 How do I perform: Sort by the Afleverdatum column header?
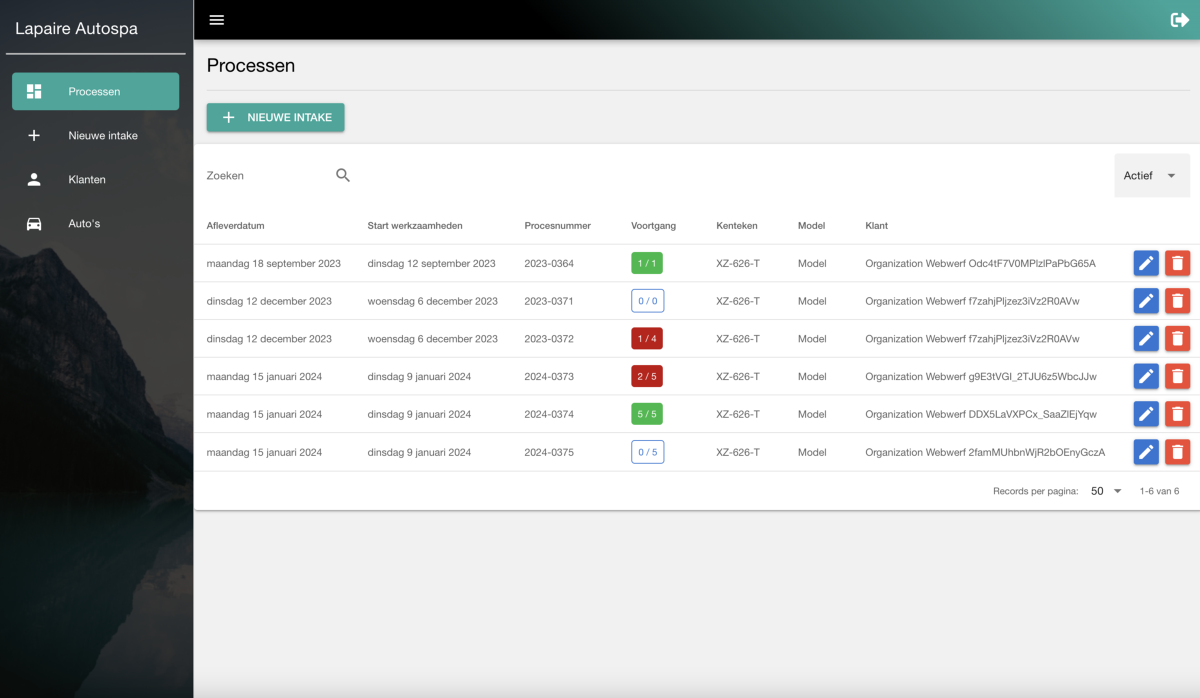(235, 226)
